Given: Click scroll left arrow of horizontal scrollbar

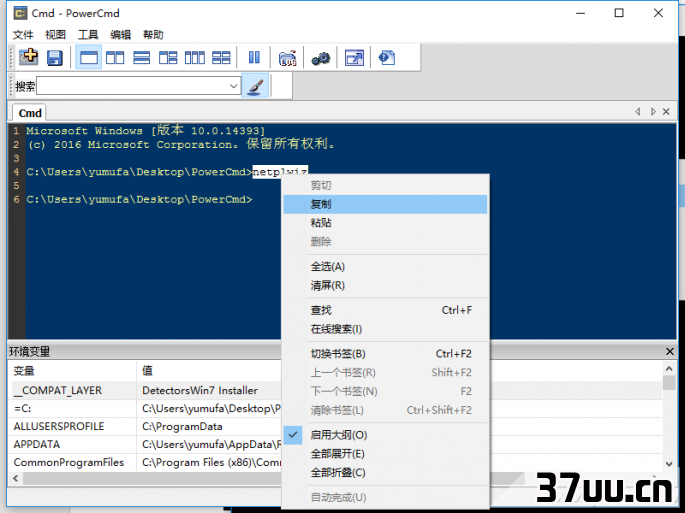Looking at the screenshot, I should pos(16,478).
